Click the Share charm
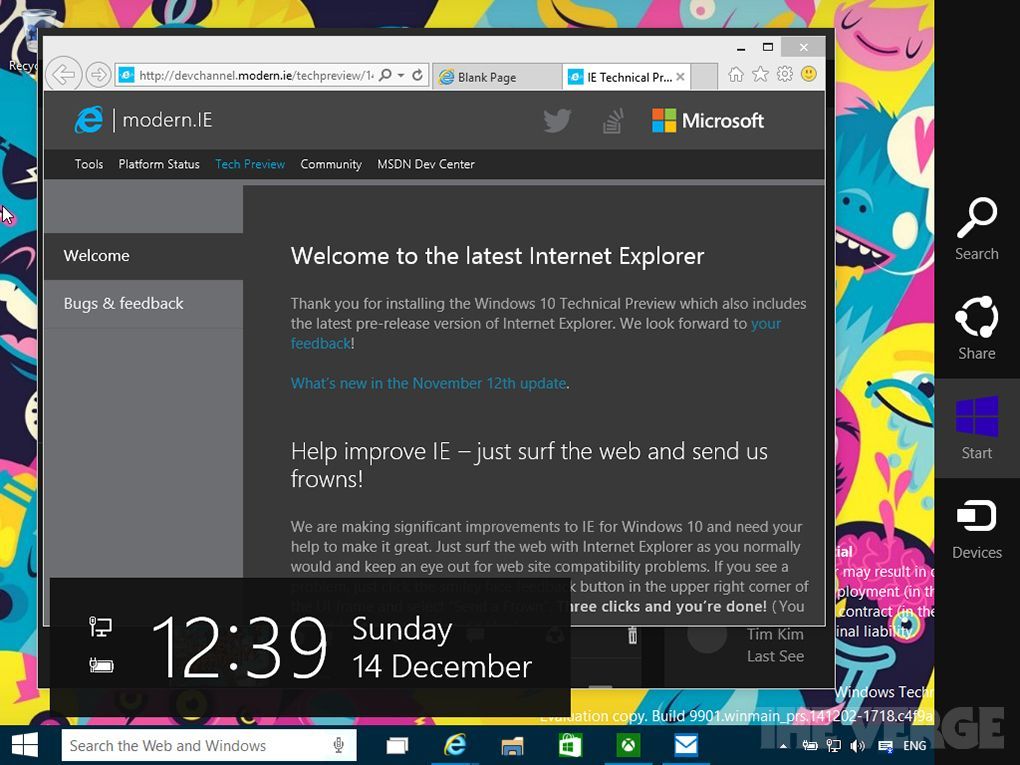Screen dimensions: 1020x765 (976, 328)
